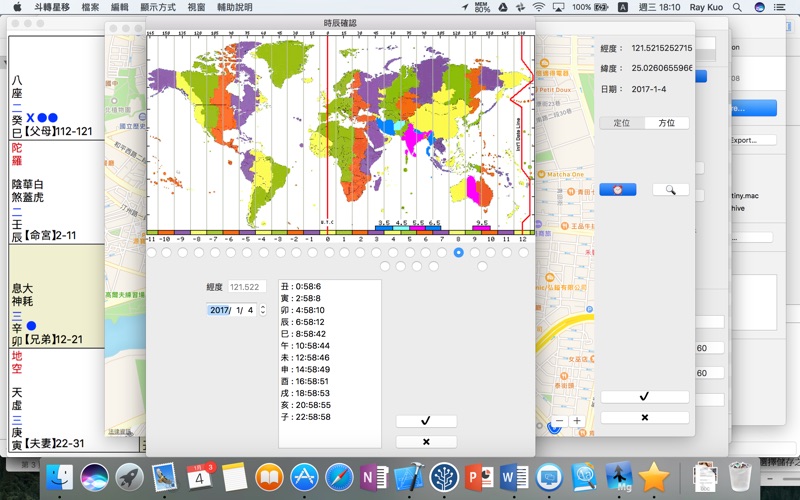Select the selected UTC+8 timezone radio button

point(458,253)
